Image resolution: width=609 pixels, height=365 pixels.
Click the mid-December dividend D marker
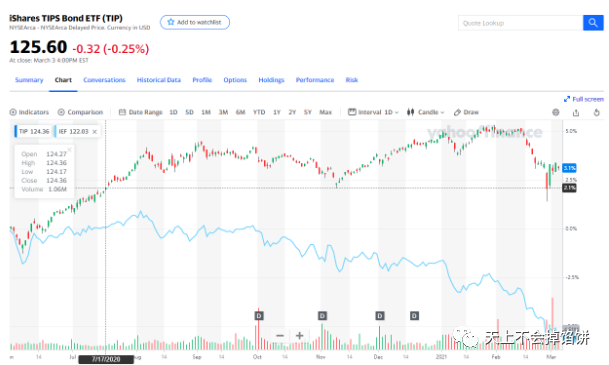click(x=414, y=316)
